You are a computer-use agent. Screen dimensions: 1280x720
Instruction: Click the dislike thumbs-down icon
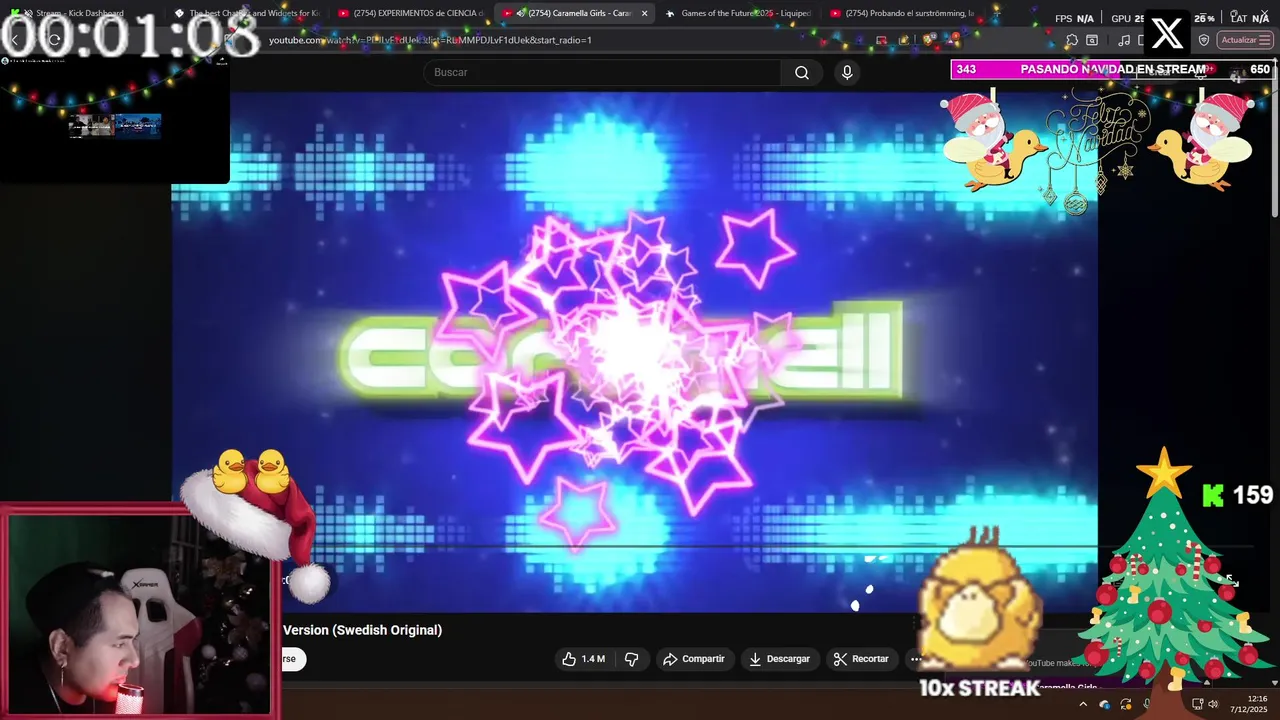[x=631, y=659]
